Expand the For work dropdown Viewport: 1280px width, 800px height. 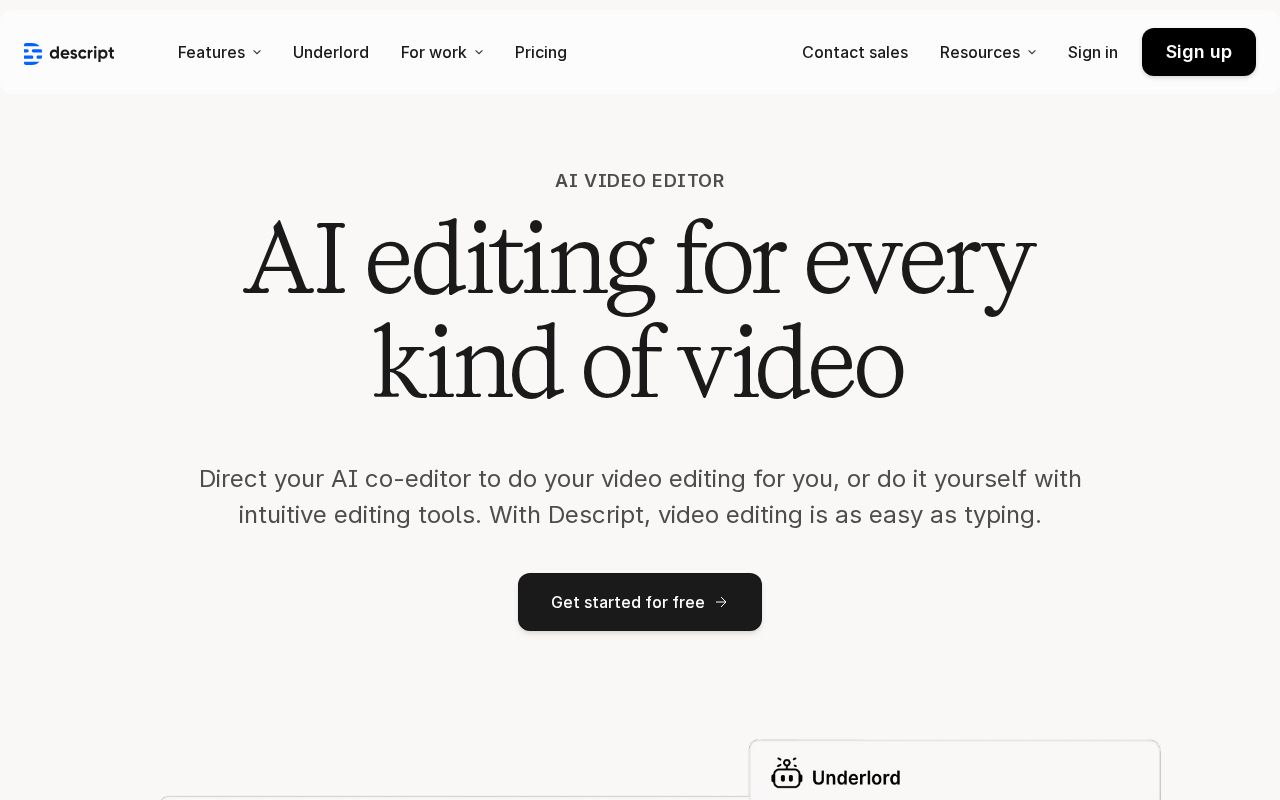tap(434, 52)
